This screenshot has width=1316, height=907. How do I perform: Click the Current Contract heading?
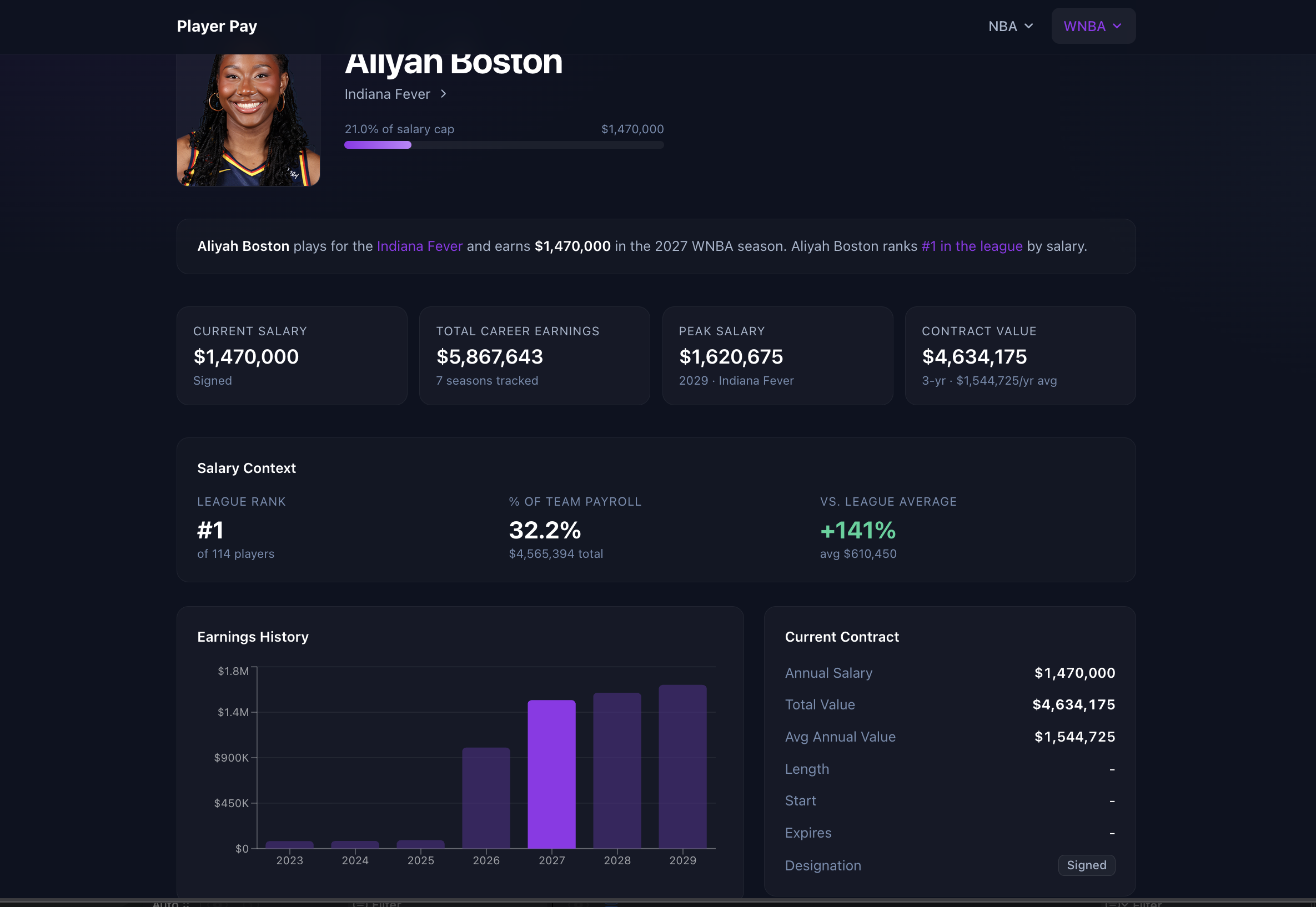click(x=841, y=637)
